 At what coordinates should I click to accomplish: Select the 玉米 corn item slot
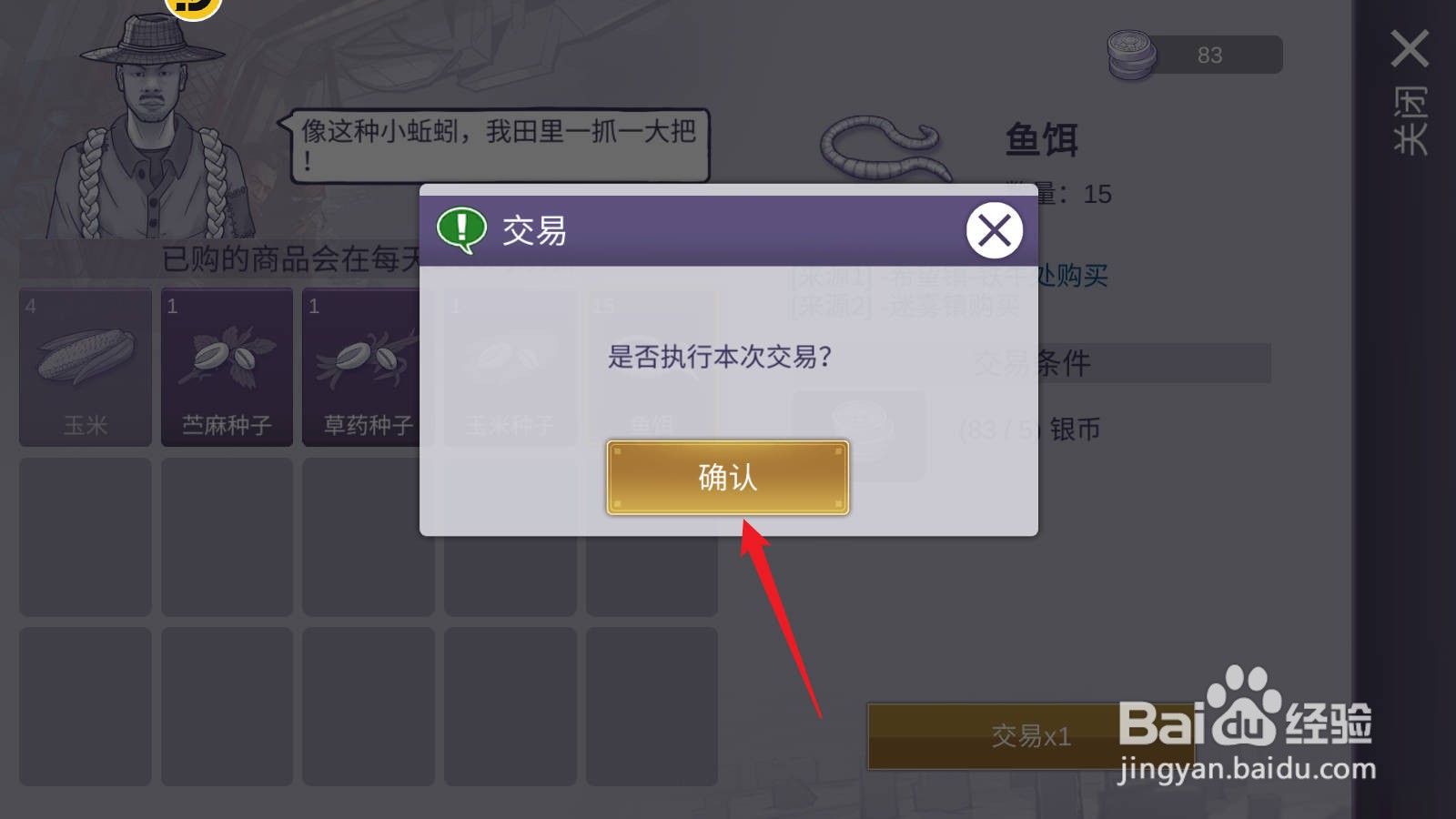[x=86, y=368]
